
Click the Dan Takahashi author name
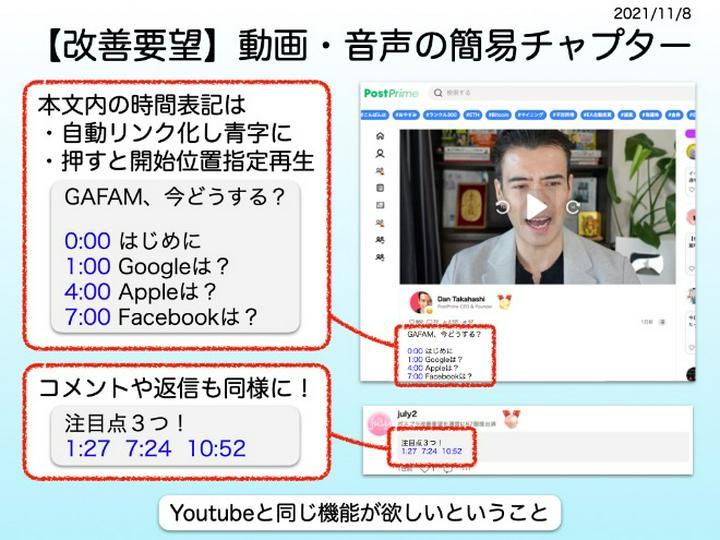461,299
